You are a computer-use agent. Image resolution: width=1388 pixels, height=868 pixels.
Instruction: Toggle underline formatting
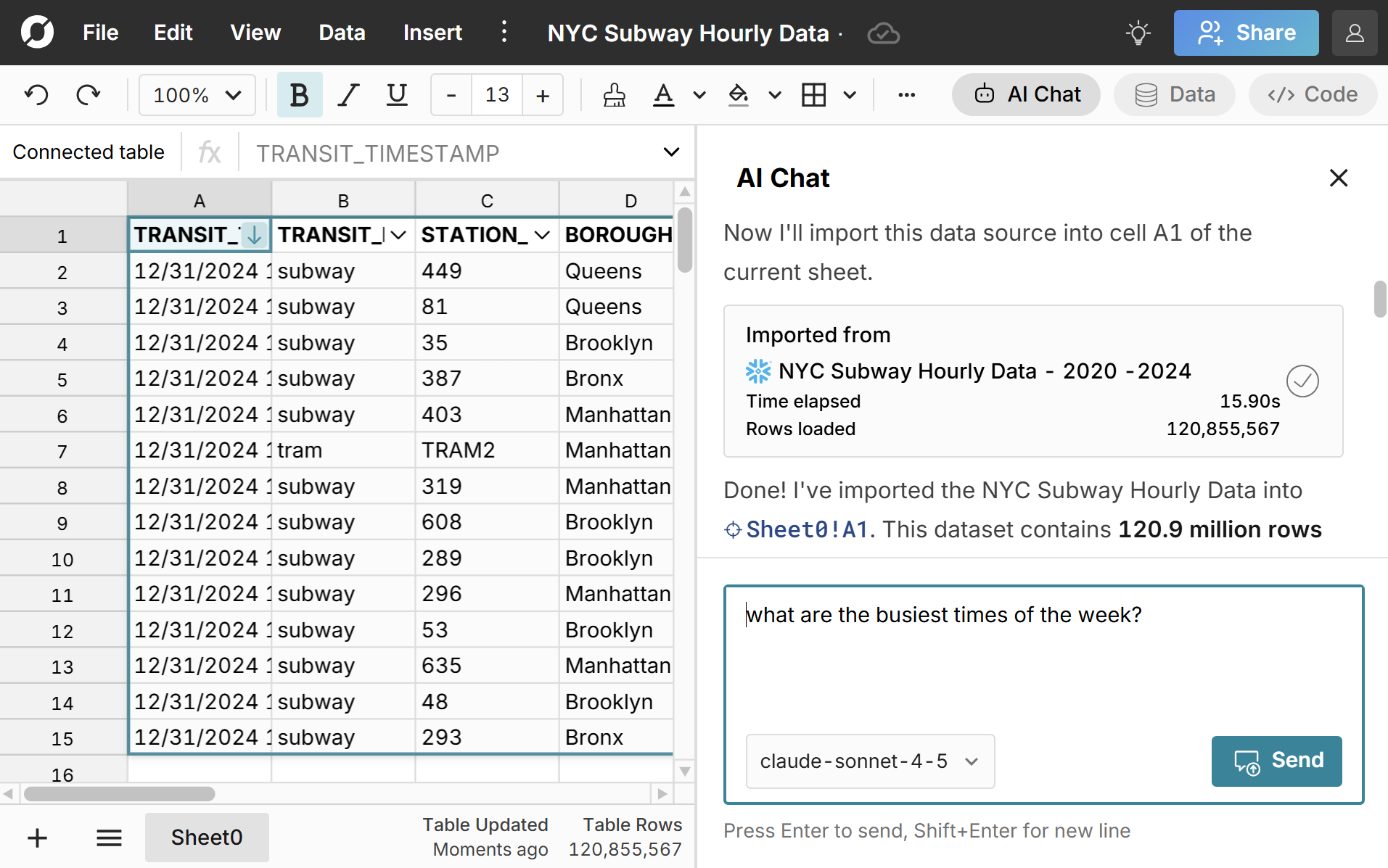[396, 94]
